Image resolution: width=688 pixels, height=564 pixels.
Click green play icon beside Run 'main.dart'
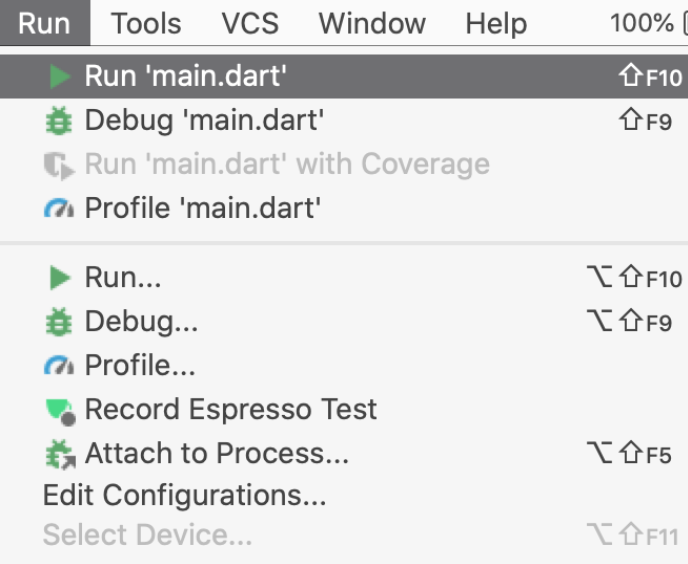pyautogui.click(x=60, y=77)
